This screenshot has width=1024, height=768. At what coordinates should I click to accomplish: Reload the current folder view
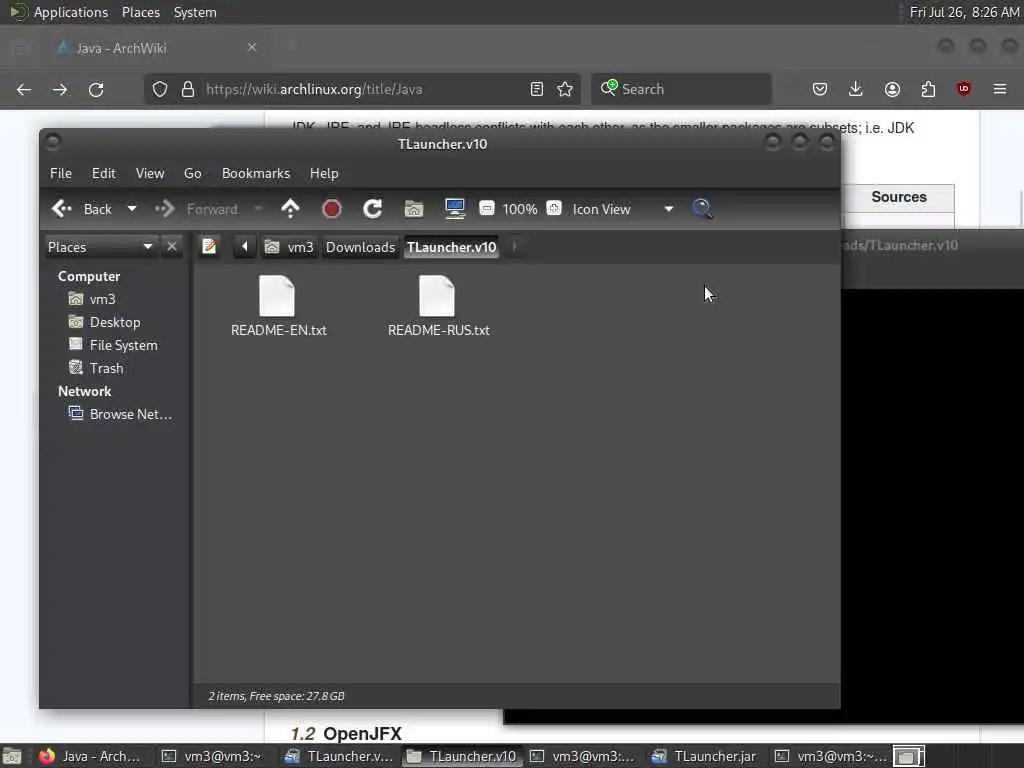(373, 209)
